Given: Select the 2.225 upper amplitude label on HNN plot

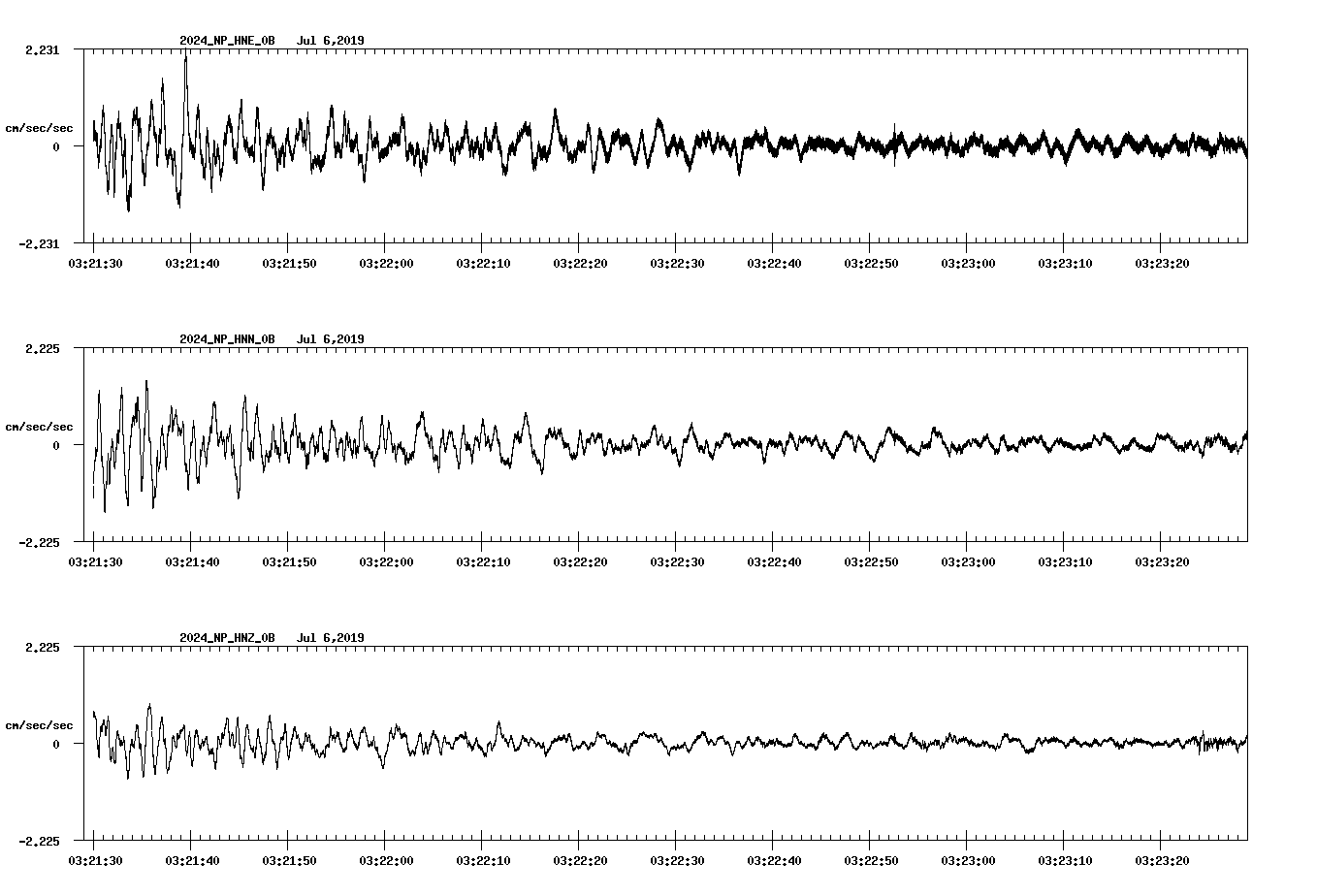Looking at the screenshot, I should (43, 349).
